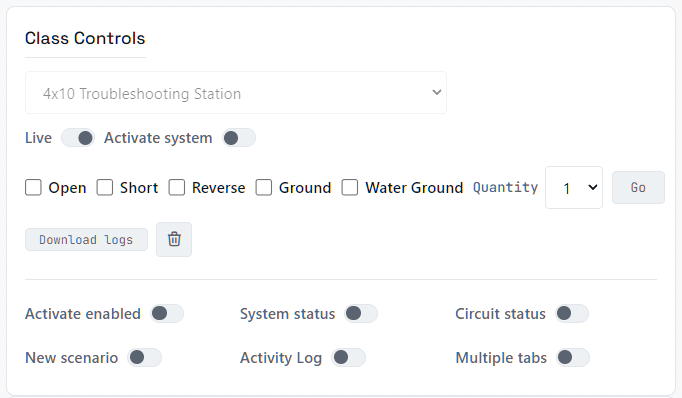Check the Open fault checkbox
This screenshot has height=398, width=682.
coord(33,187)
